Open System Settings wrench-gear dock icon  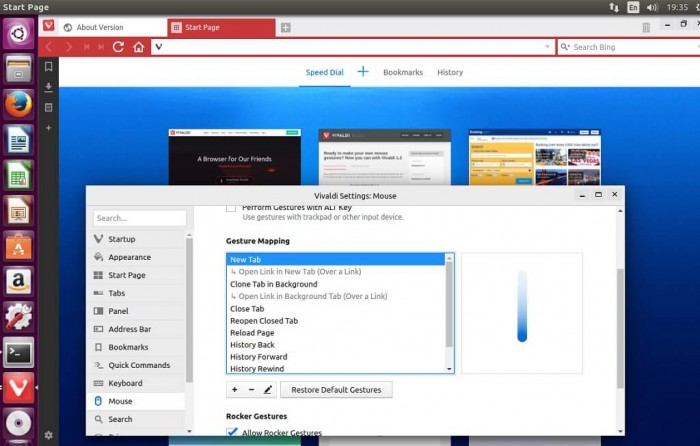coord(18,317)
